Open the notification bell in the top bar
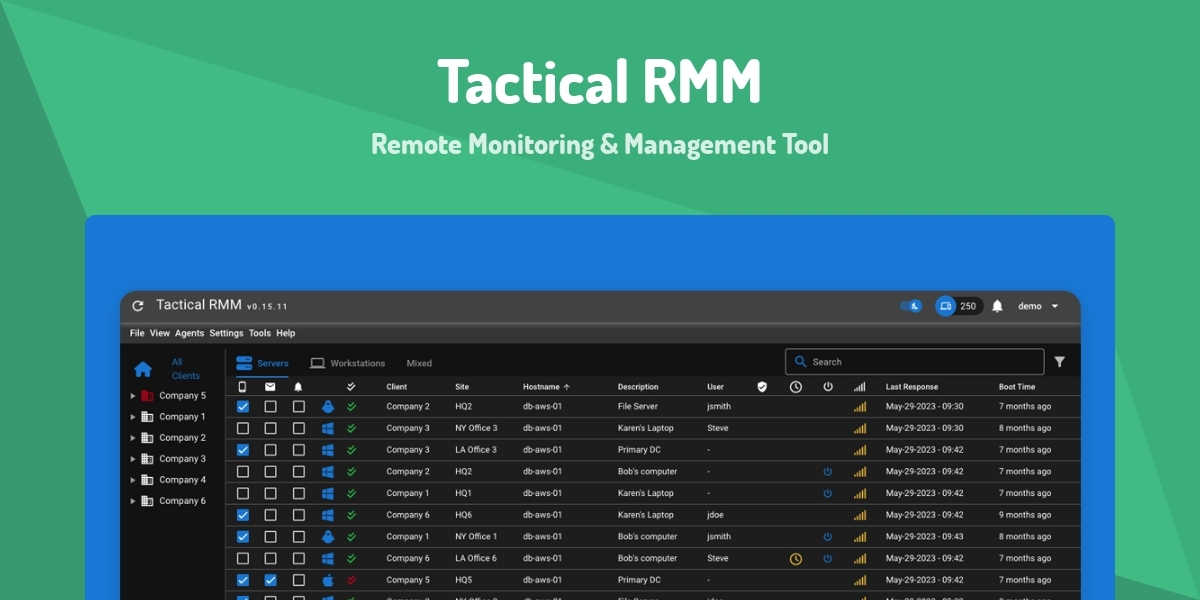 click(998, 306)
